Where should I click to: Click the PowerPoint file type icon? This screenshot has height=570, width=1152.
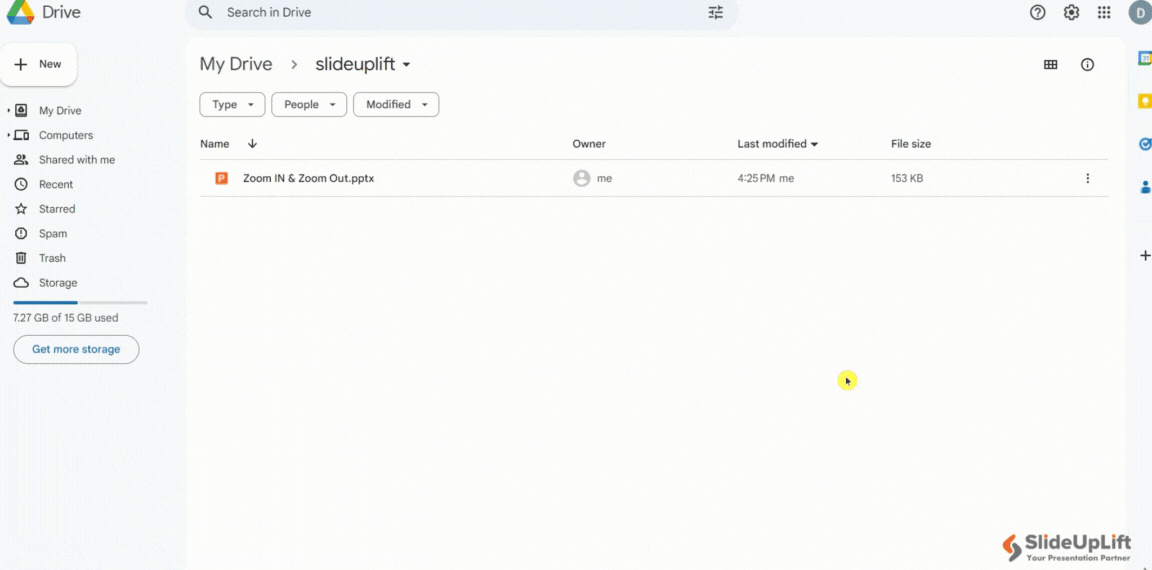coord(221,178)
